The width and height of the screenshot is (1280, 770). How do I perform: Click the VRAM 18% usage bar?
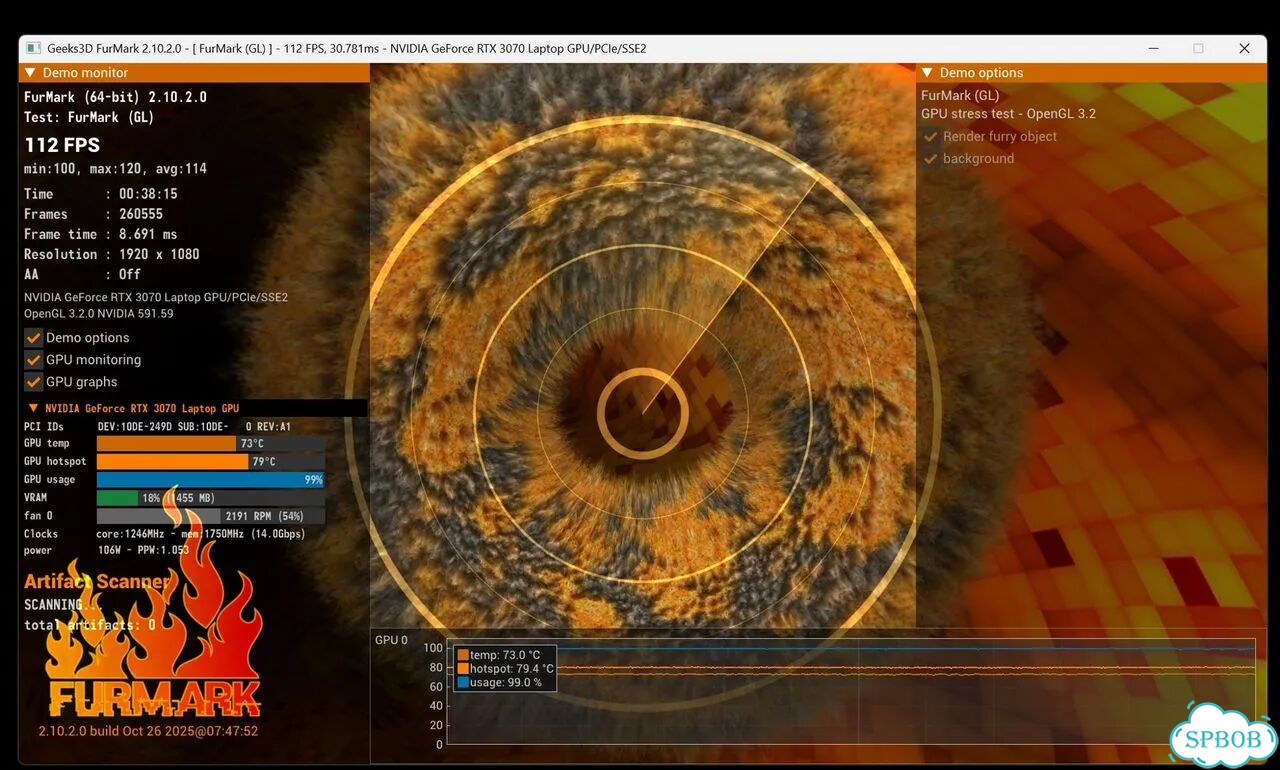coord(211,498)
